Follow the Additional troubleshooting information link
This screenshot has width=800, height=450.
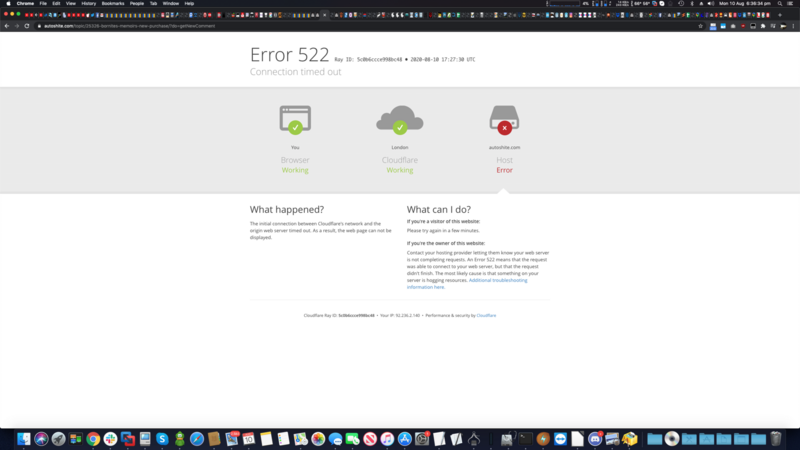click(467, 284)
